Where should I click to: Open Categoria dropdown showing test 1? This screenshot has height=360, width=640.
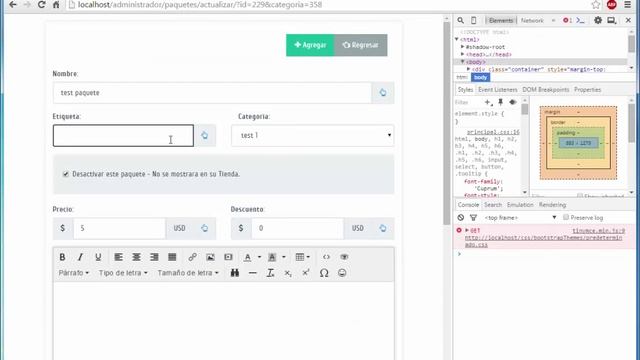313,136
